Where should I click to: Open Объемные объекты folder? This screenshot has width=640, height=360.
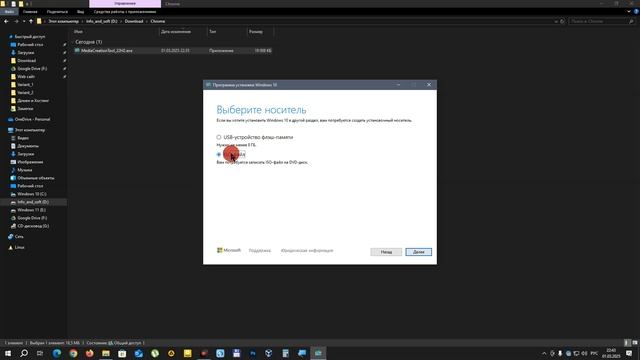pyautogui.click(x=36, y=178)
